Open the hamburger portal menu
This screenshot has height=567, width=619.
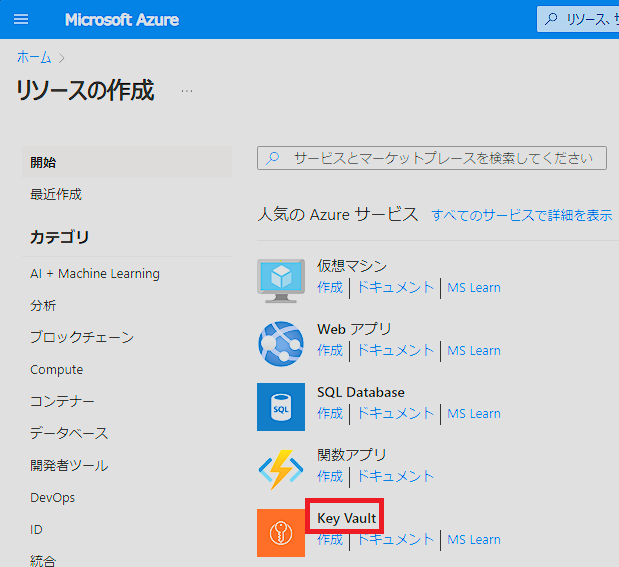pyautogui.click(x=21, y=19)
